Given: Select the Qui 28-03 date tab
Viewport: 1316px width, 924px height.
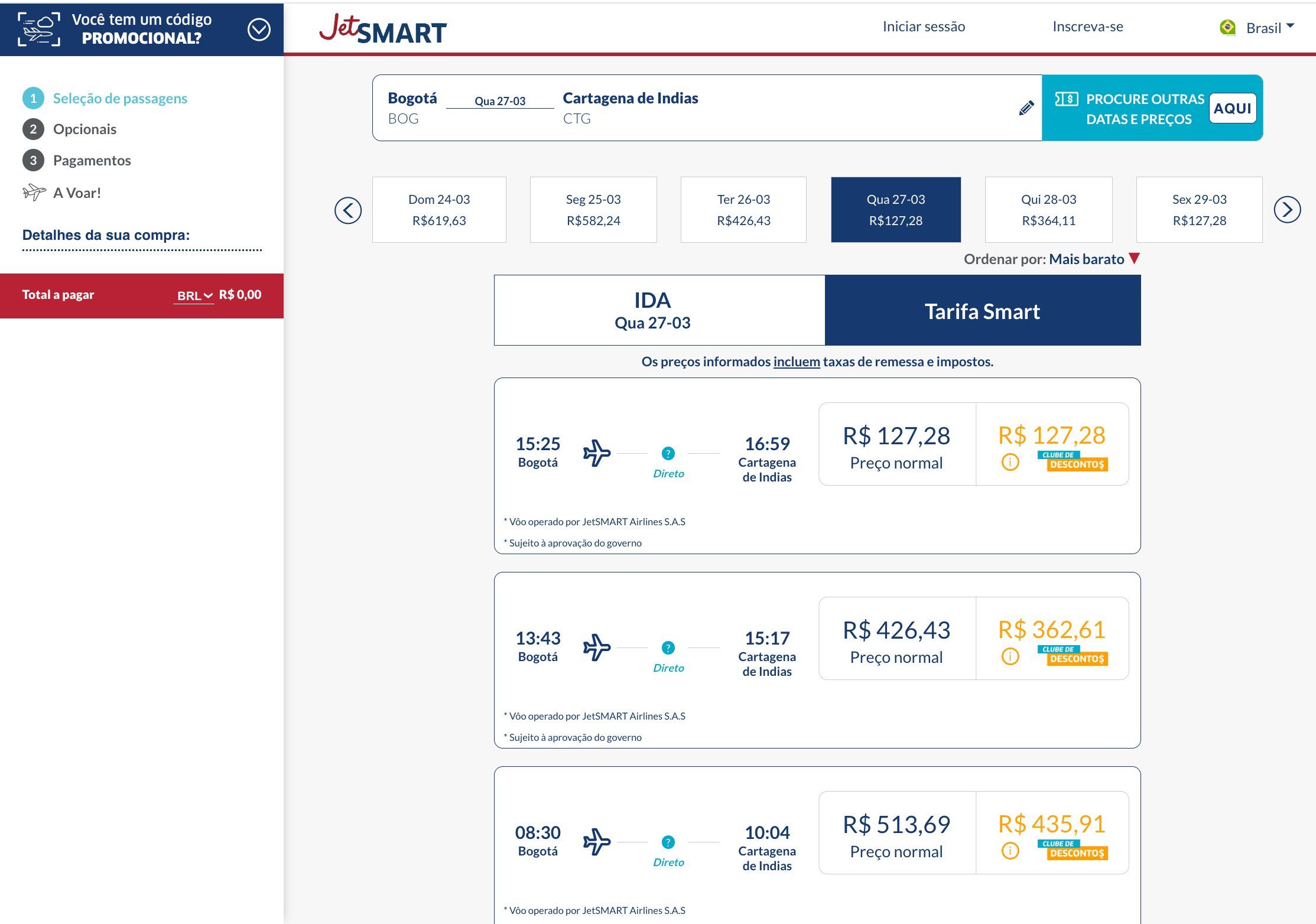Looking at the screenshot, I should (1049, 210).
